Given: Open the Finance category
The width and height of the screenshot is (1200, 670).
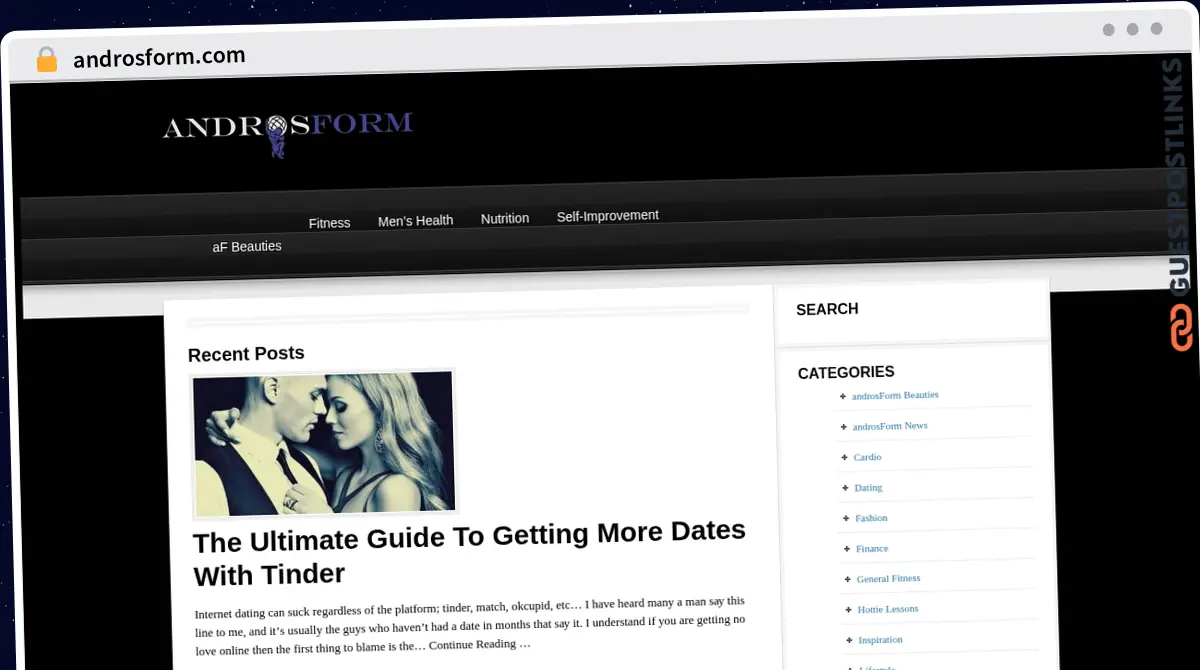Looking at the screenshot, I should point(872,548).
